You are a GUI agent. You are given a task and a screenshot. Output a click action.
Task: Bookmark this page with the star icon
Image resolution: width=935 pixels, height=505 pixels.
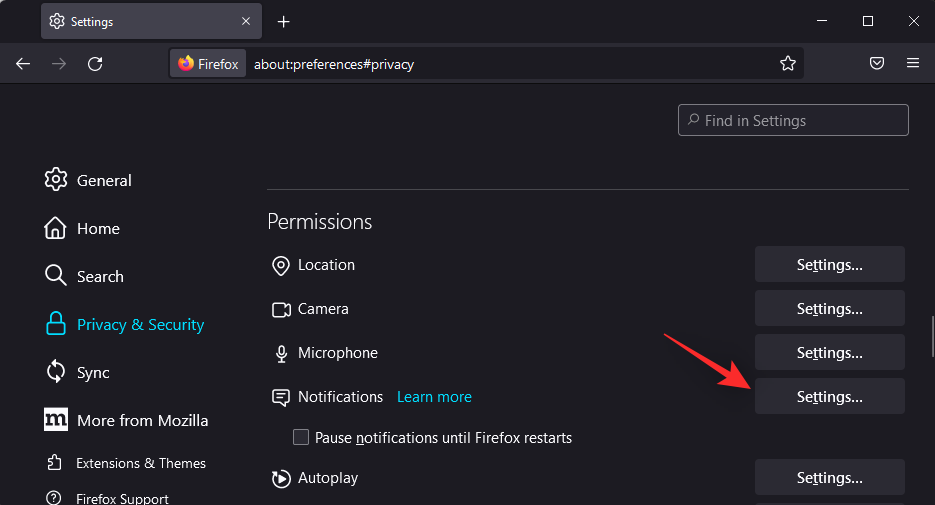(x=787, y=64)
